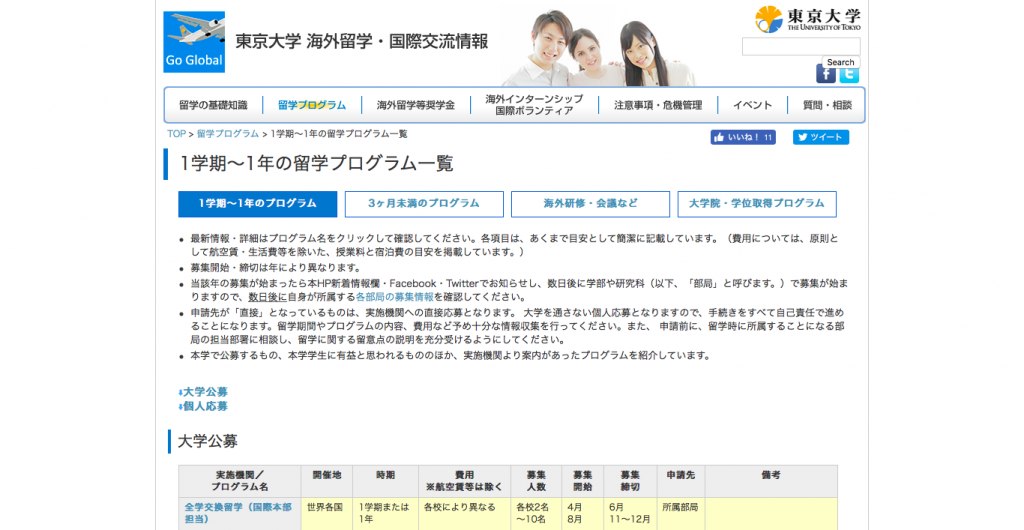Open the Twitter icon link
This screenshot has height=530, width=1024.
point(849,74)
